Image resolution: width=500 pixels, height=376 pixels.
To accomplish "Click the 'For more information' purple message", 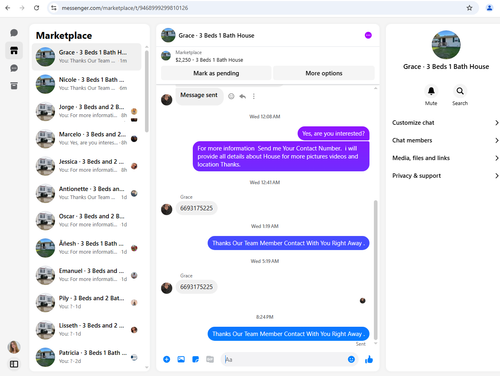I will [x=281, y=156].
